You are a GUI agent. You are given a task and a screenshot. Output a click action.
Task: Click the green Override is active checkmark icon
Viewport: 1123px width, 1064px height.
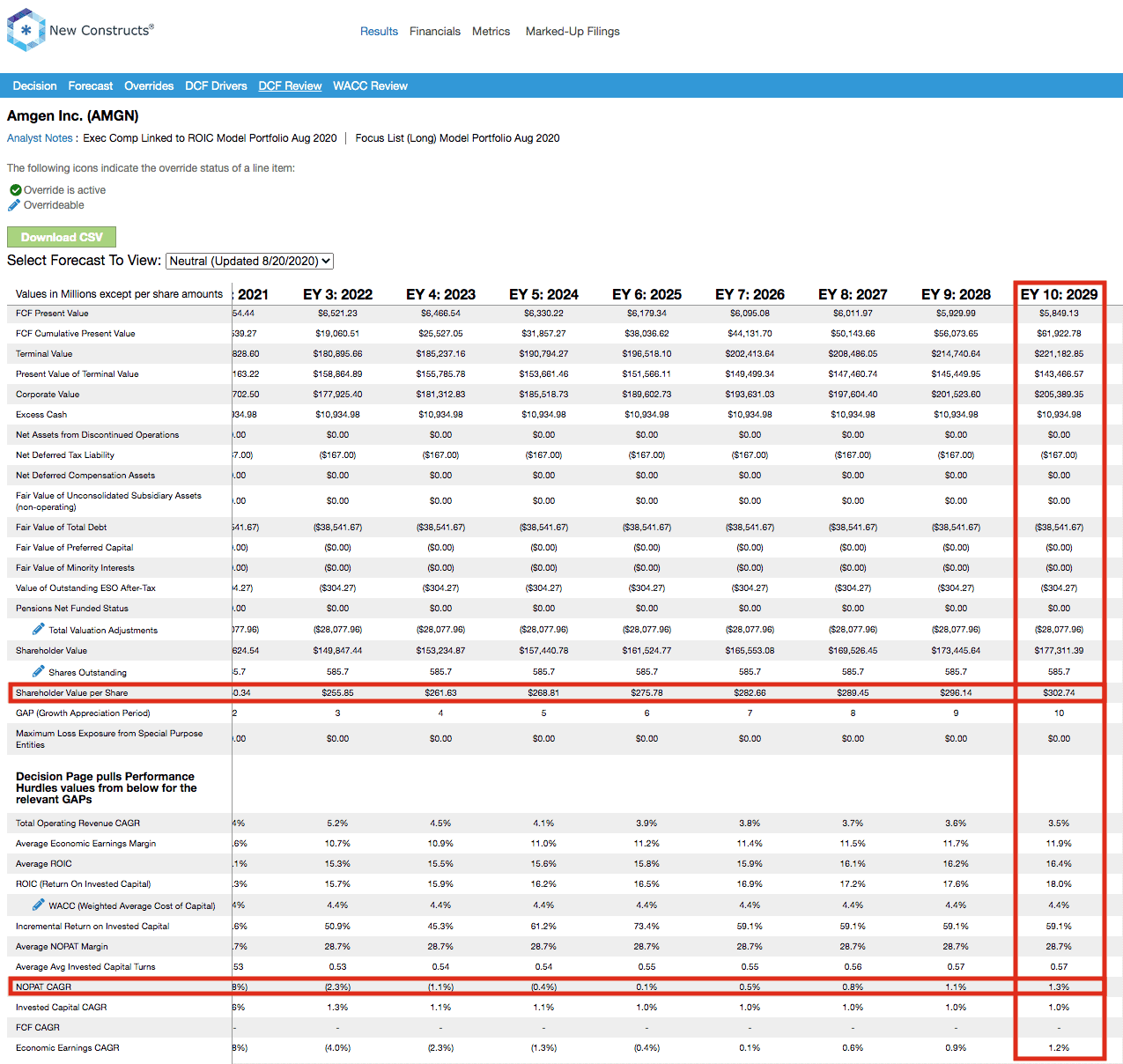point(15,190)
